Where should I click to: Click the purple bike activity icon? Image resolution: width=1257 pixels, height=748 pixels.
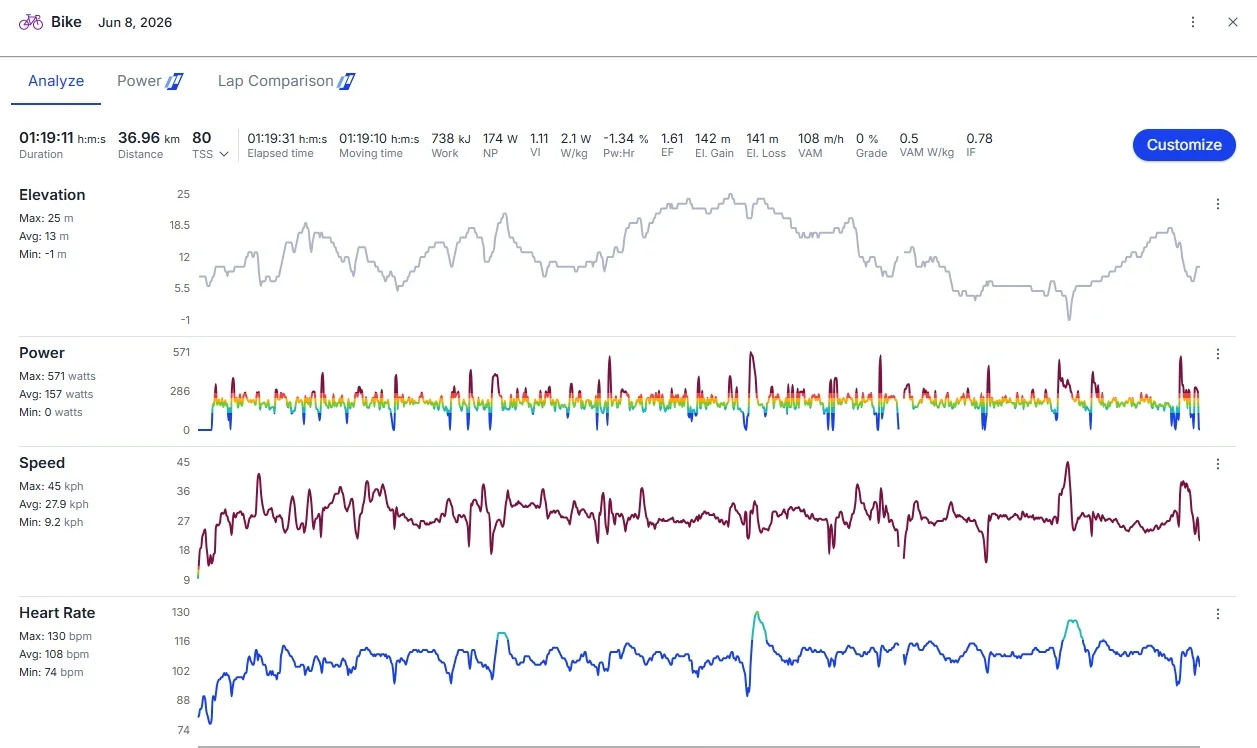[x=31, y=22]
